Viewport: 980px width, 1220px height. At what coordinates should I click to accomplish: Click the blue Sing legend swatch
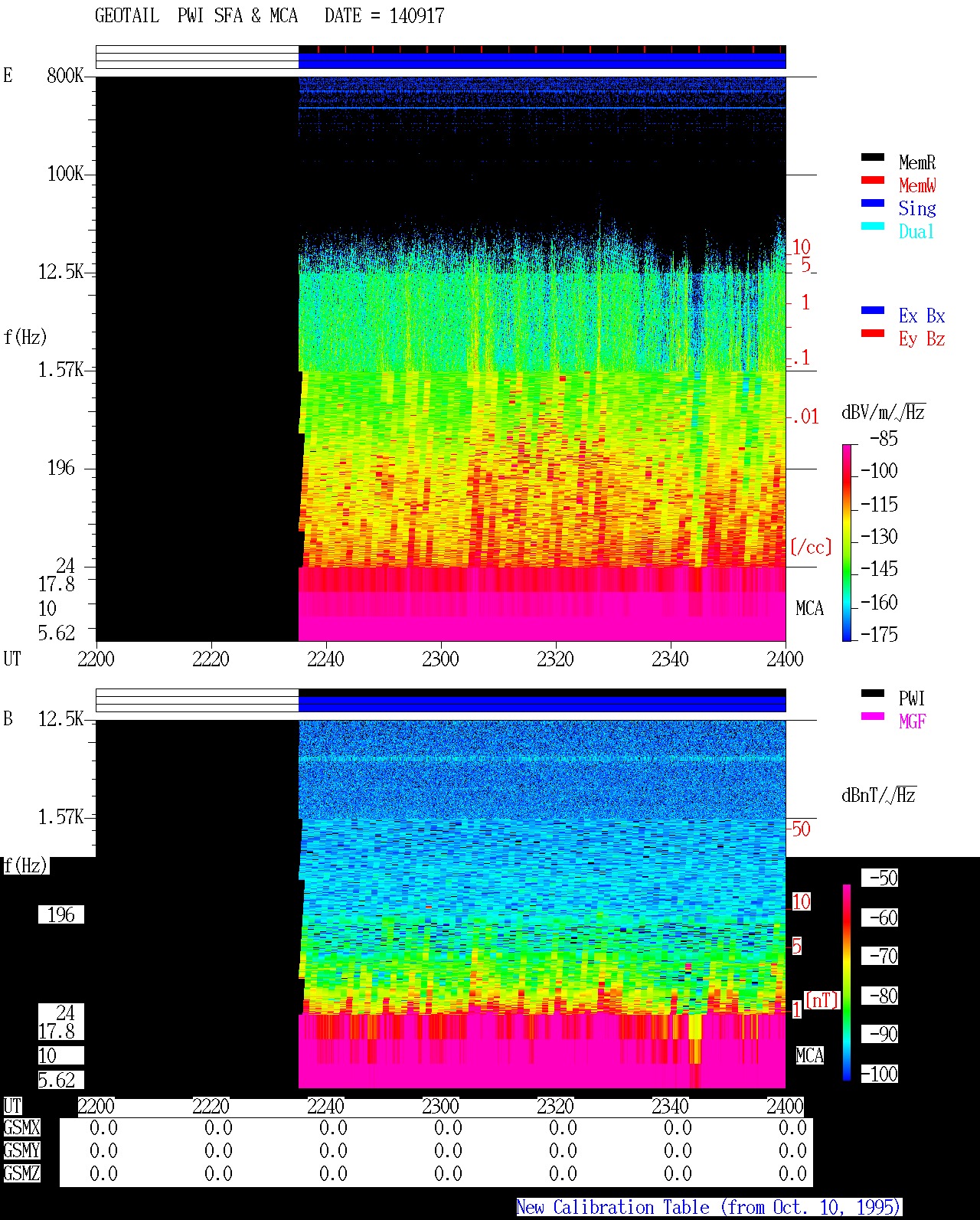(873, 203)
